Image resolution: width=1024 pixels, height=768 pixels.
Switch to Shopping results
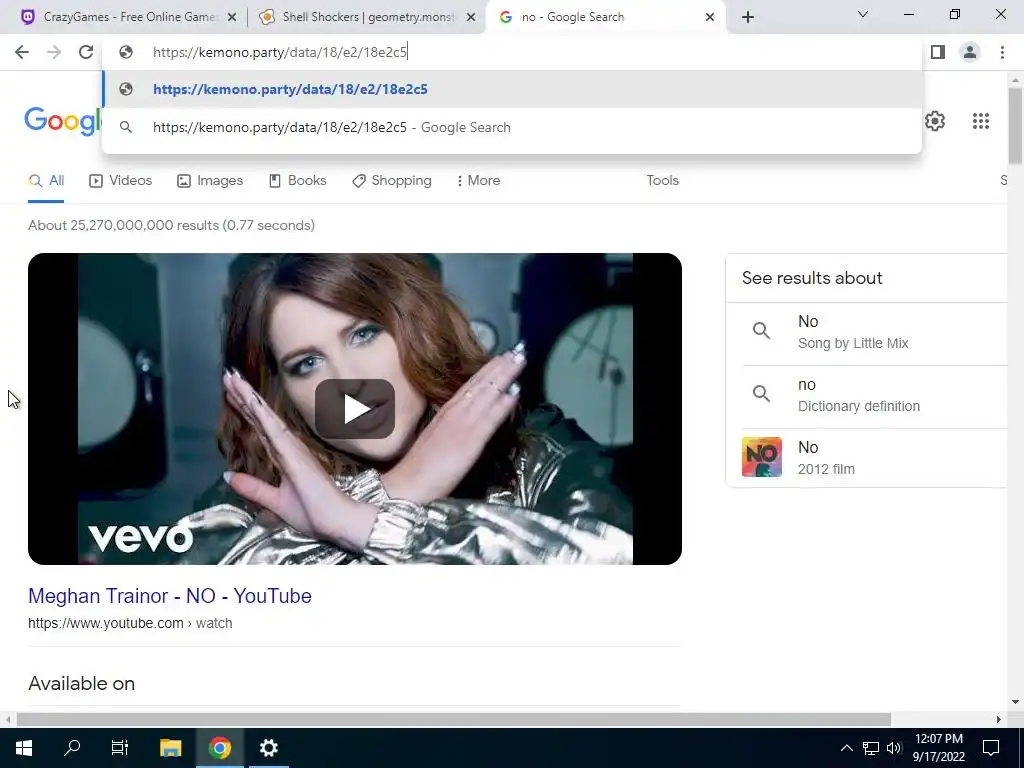(391, 181)
